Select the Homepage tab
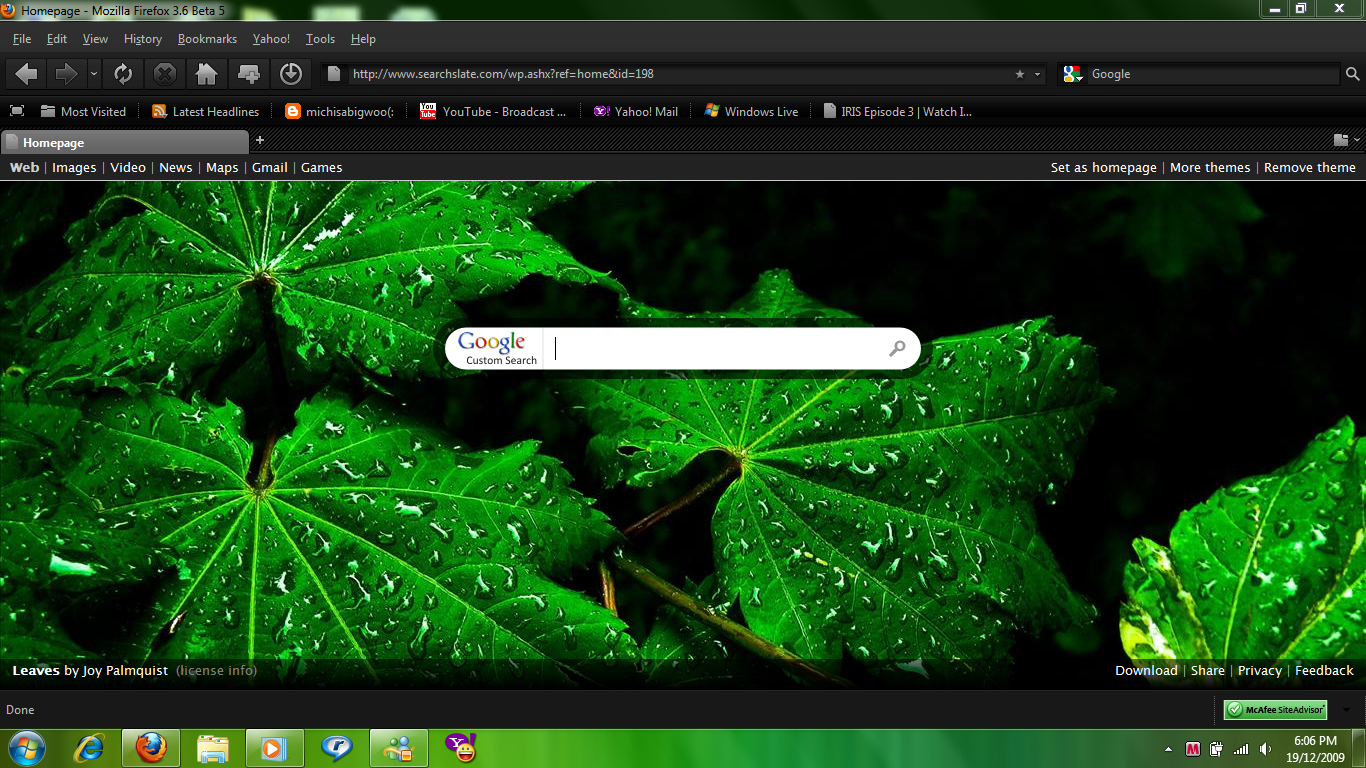Viewport: 1366px width, 768px height. [125, 142]
